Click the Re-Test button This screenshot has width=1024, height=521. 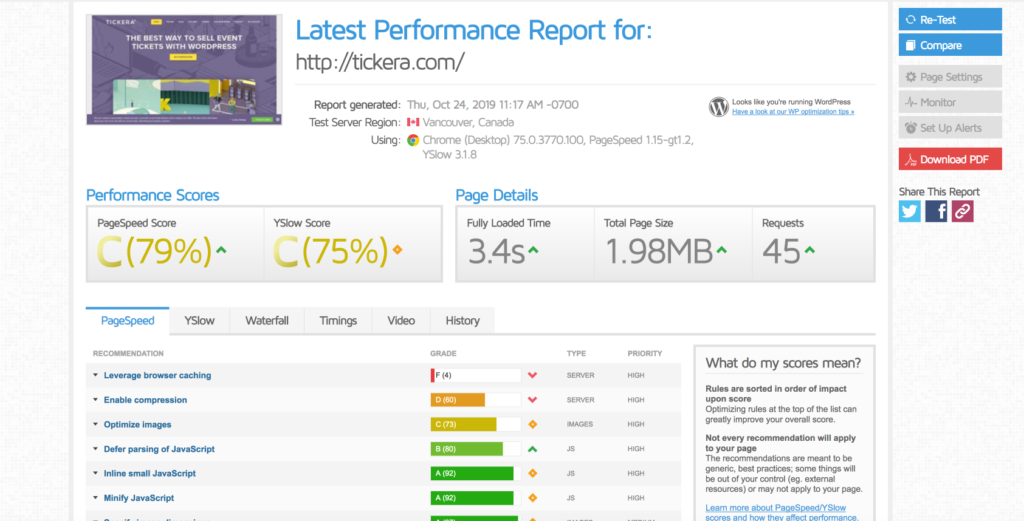coord(950,20)
